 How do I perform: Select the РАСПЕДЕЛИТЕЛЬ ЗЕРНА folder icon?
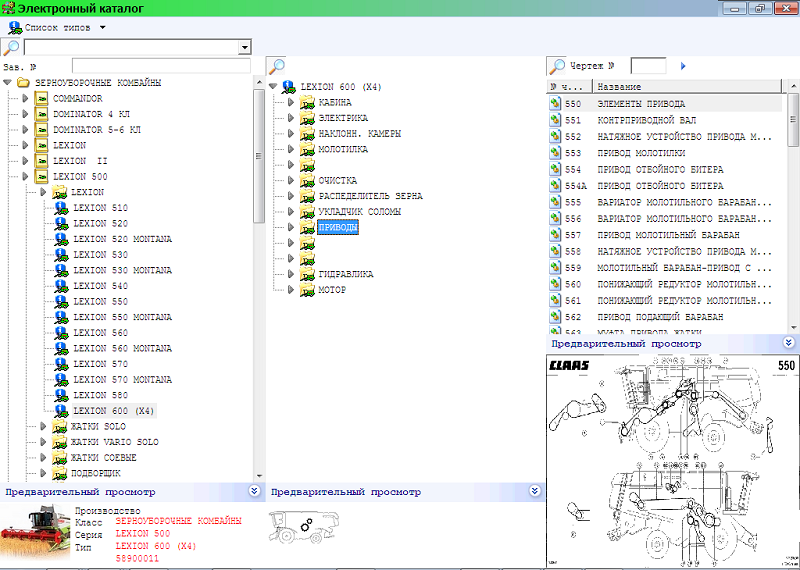pyautogui.click(x=307, y=196)
